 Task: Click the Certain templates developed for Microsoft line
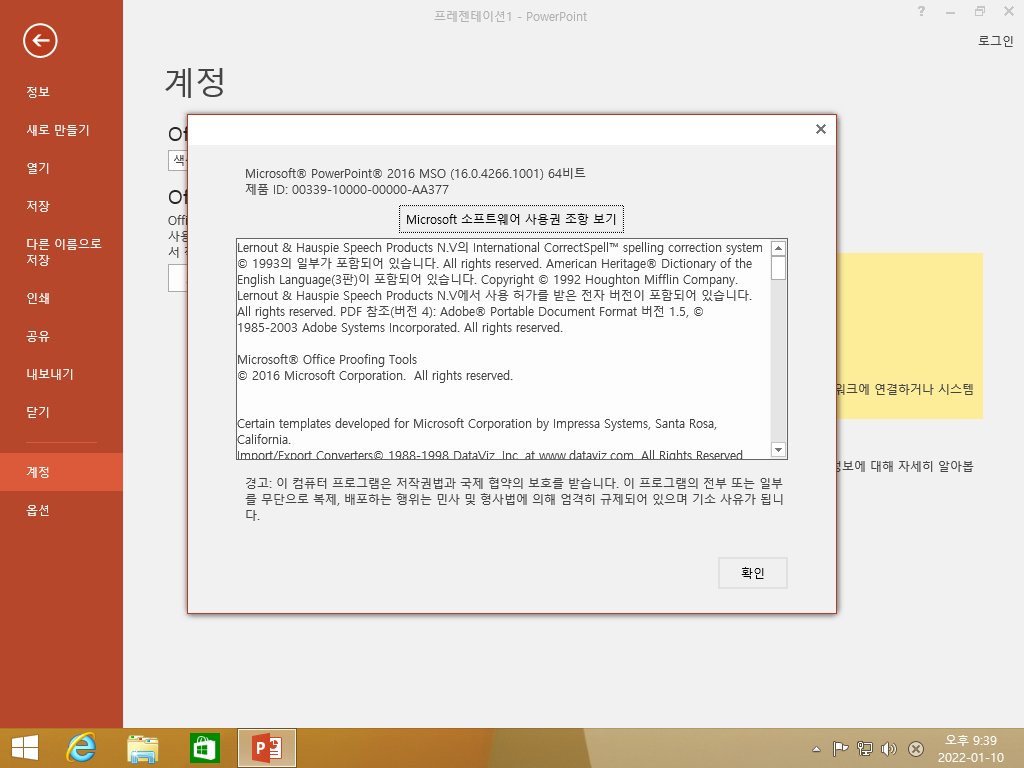(x=477, y=432)
